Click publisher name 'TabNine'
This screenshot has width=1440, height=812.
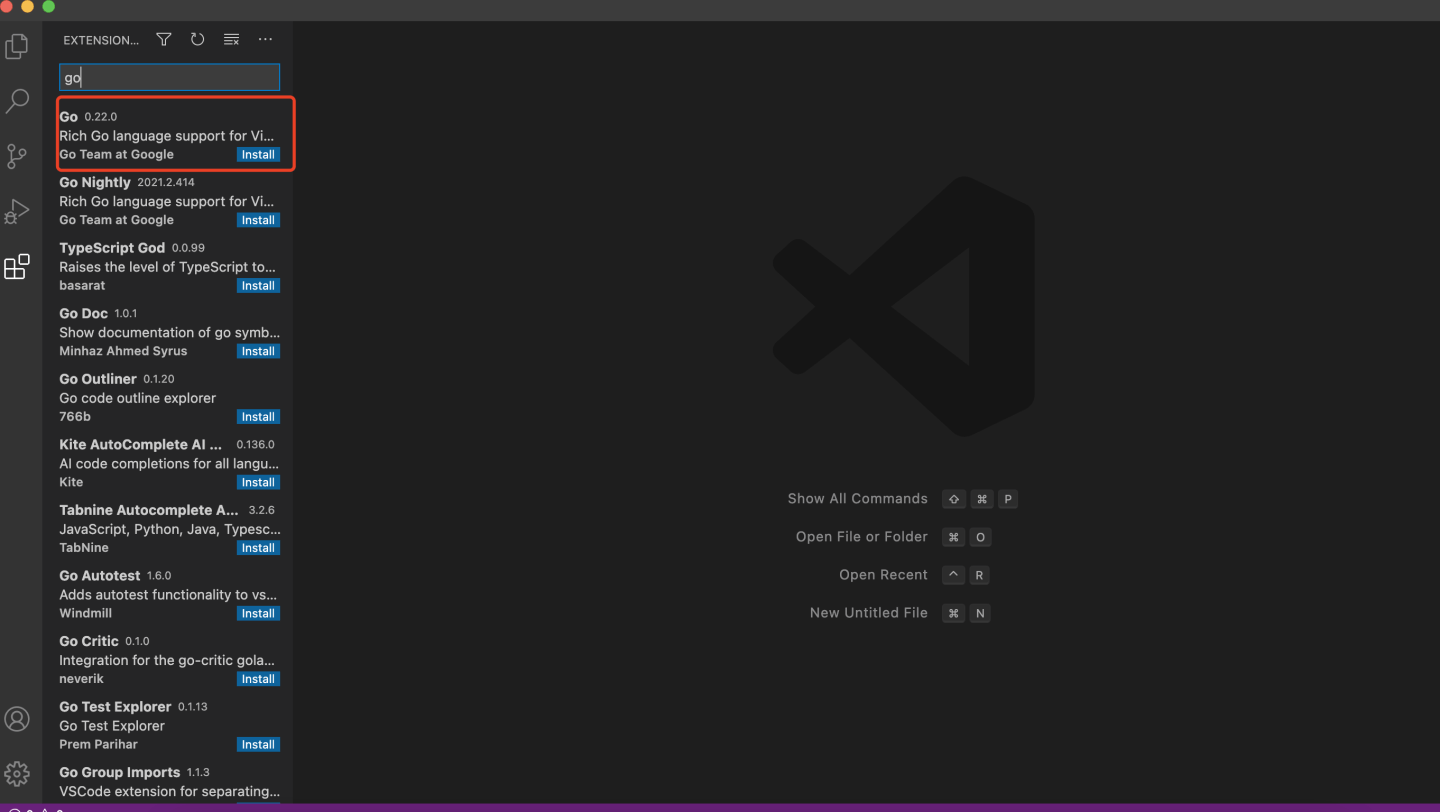(84, 548)
